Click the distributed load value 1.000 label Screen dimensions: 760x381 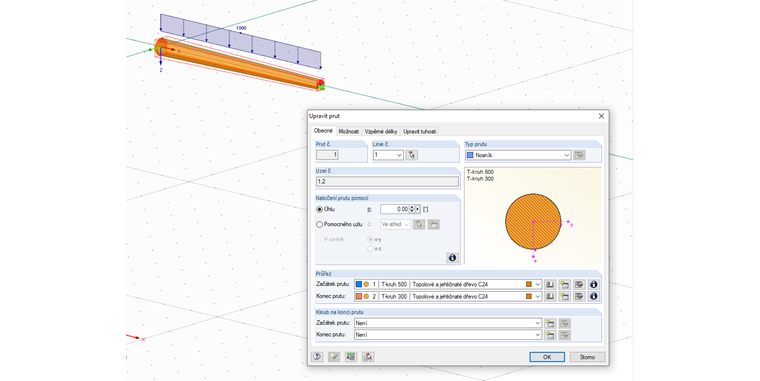241,28
